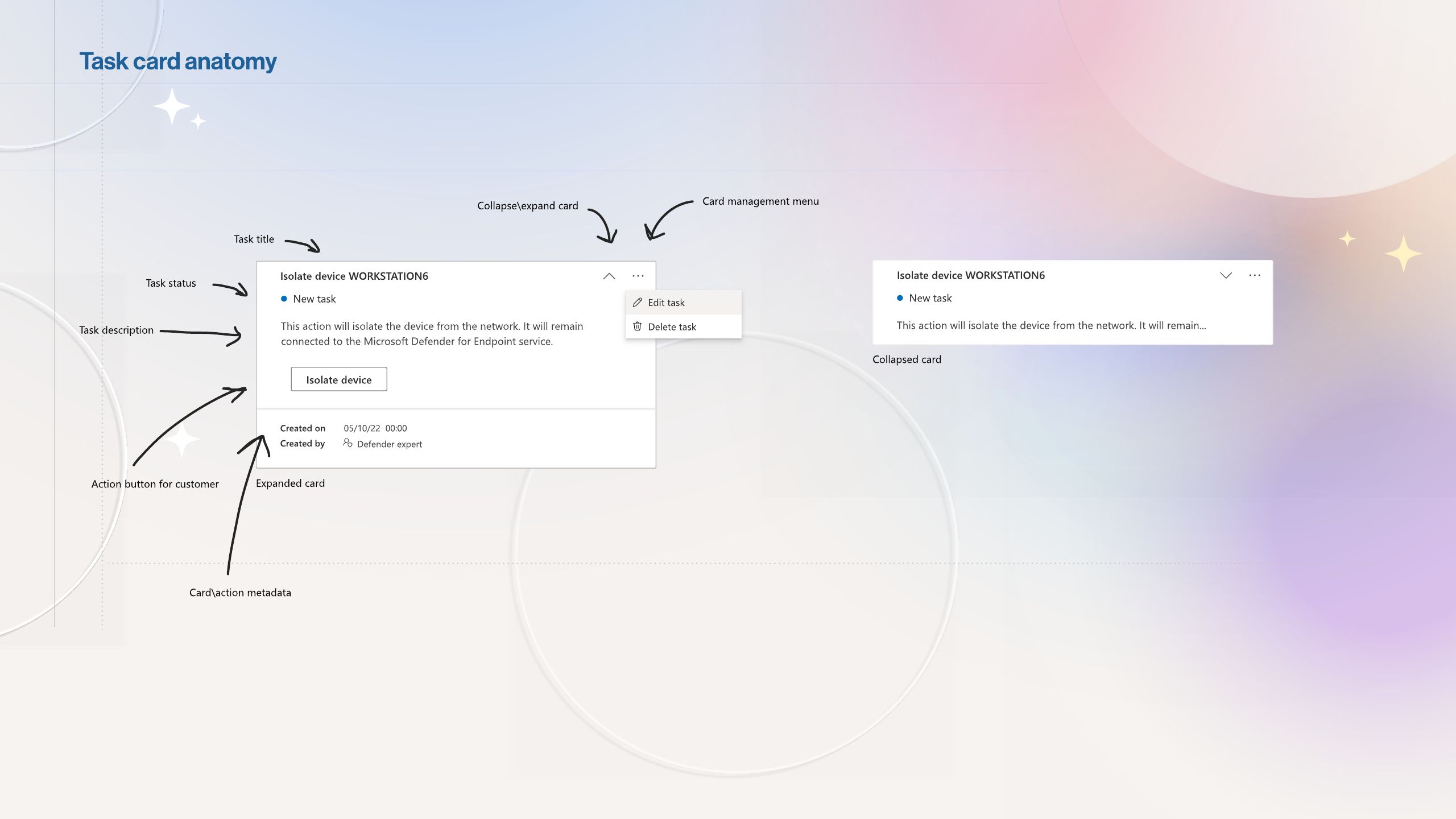Expand the collapsed task card chevron
The image size is (1456, 819).
pos(1226,275)
